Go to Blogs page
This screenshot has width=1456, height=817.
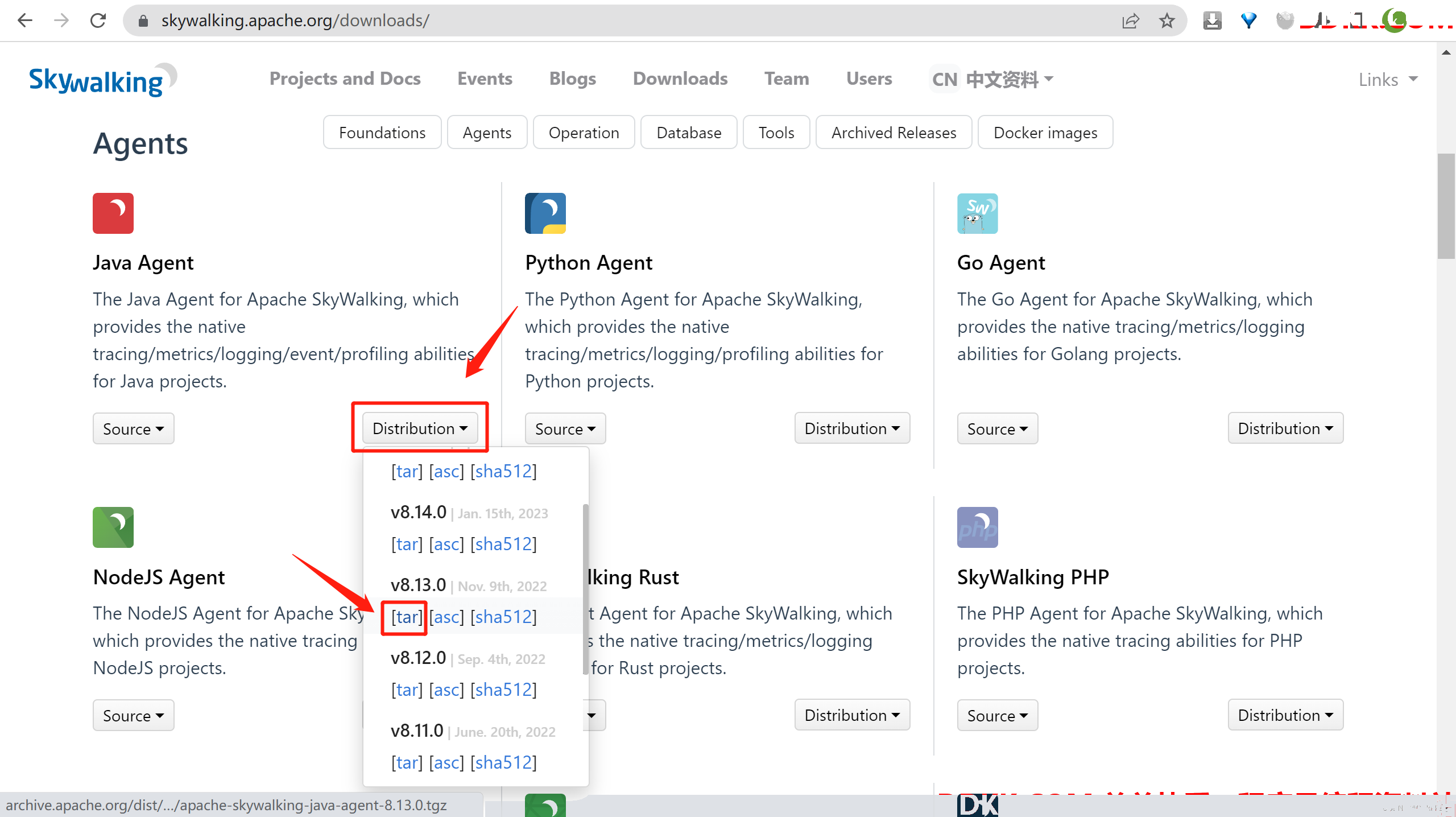[x=573, y=79]
